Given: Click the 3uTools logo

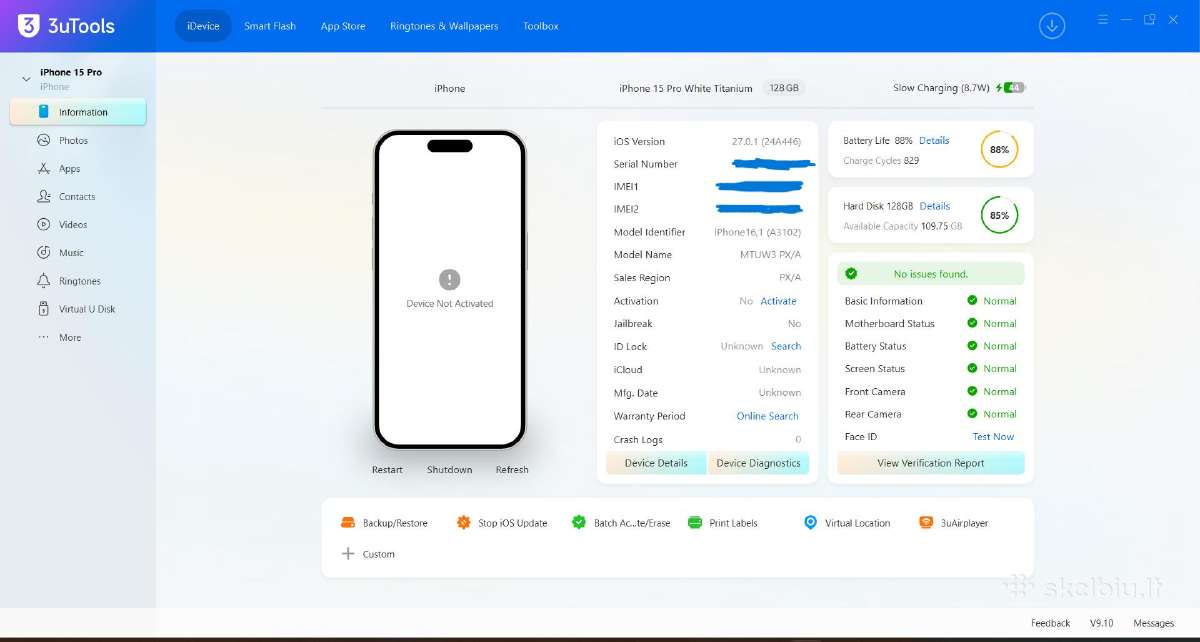Looking at the screenshot, I should click(67, 26).
